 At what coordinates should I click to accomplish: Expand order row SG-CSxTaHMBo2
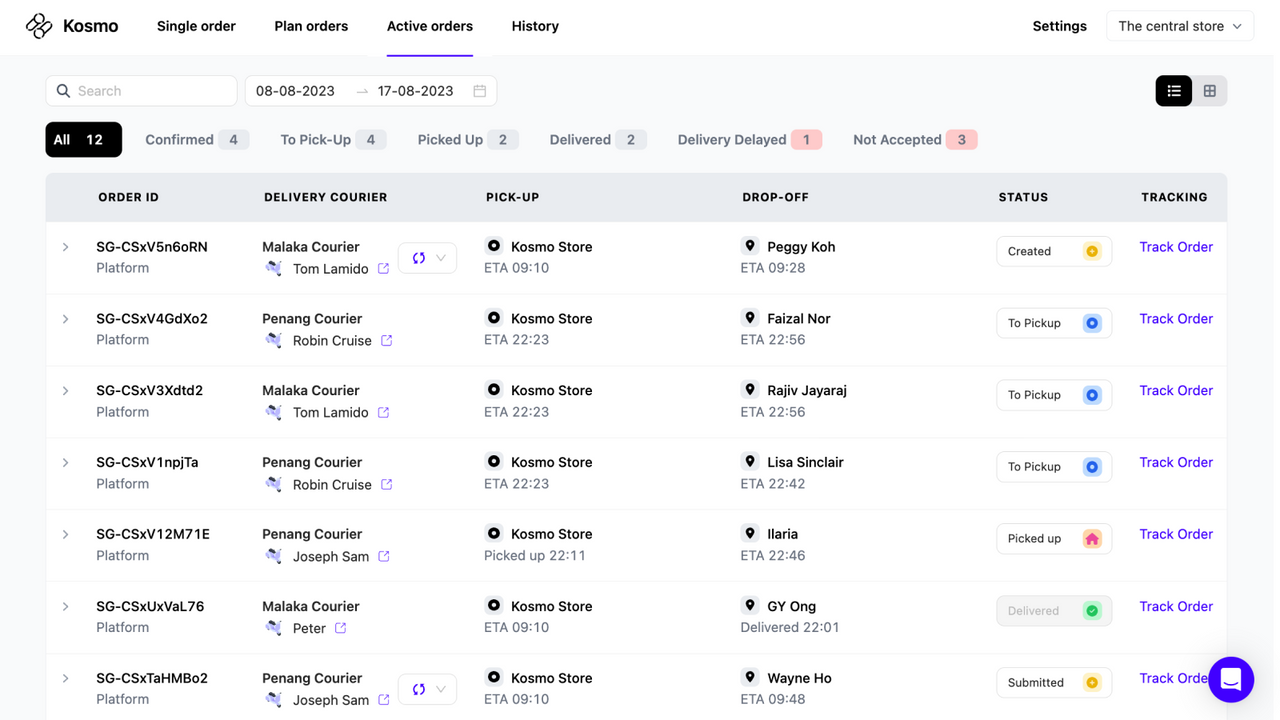(x=66, y=679)
